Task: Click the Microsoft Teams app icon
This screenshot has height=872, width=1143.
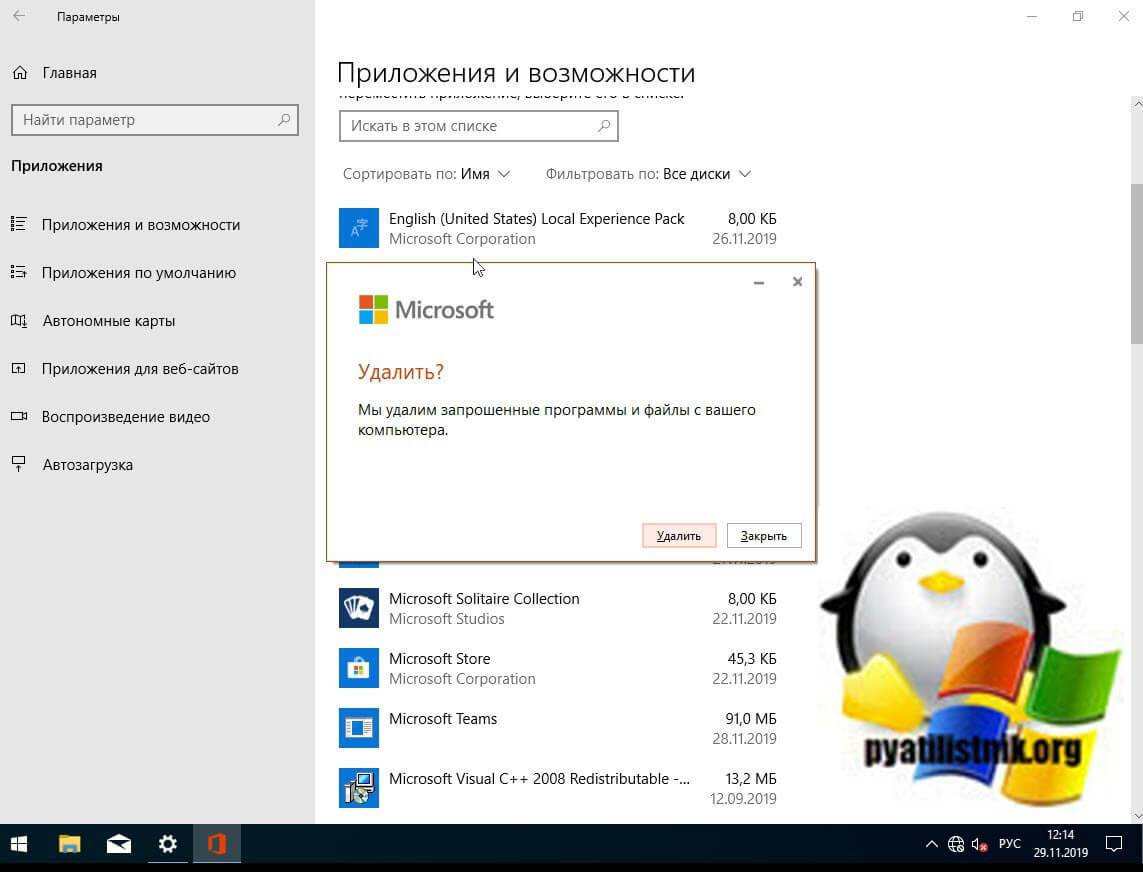Action: click(359, 728)
